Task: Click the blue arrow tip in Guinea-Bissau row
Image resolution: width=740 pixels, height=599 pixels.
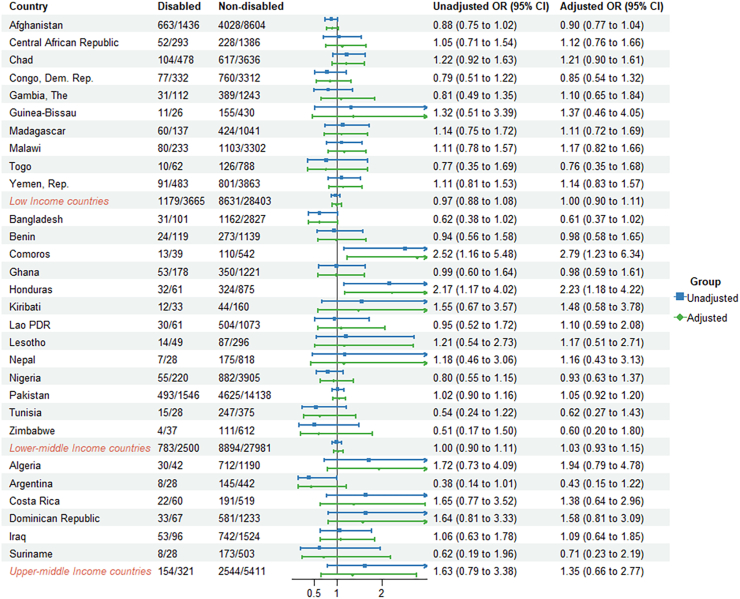Action: 426,108
